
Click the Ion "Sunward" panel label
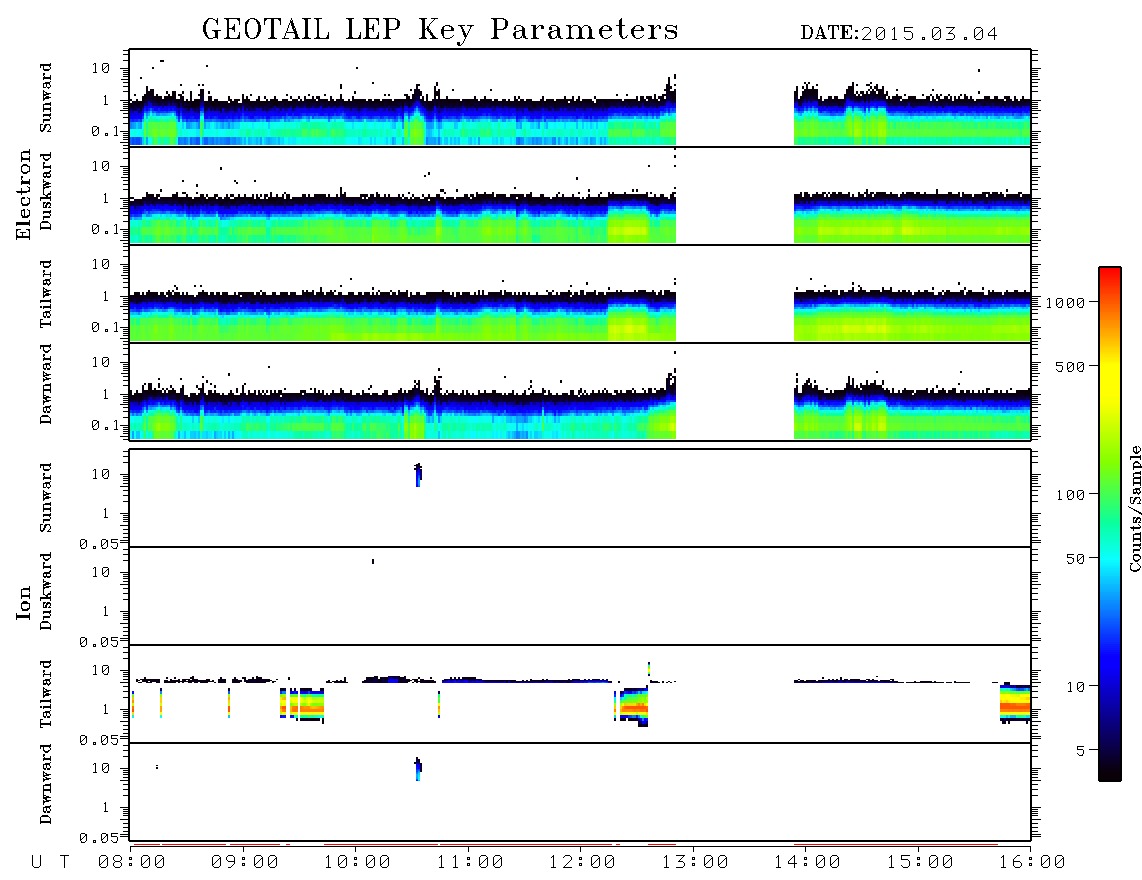coord(46,498)
